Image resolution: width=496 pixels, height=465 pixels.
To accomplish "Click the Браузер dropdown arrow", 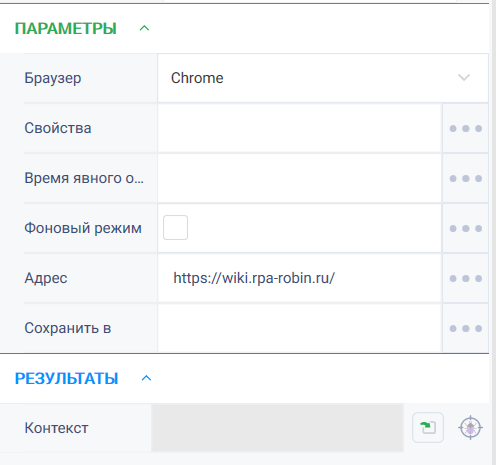I will coord(464,78).
